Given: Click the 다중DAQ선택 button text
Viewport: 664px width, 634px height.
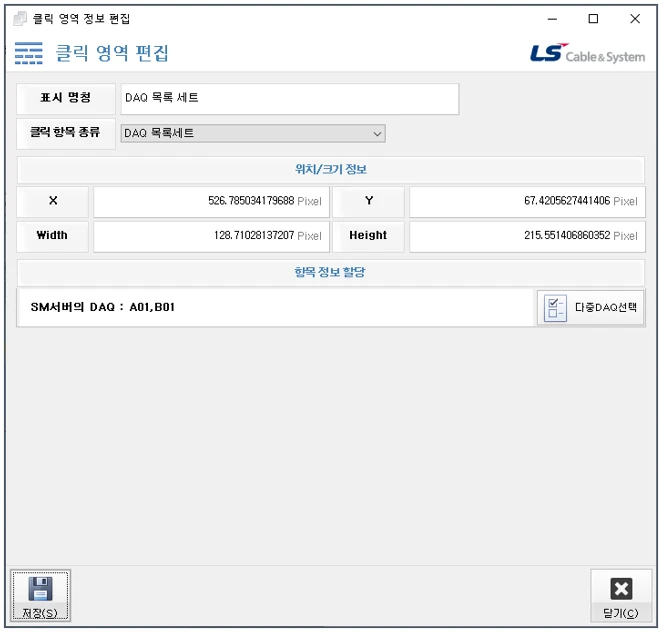Looking at the screenshot, I should tap(606, 307).
